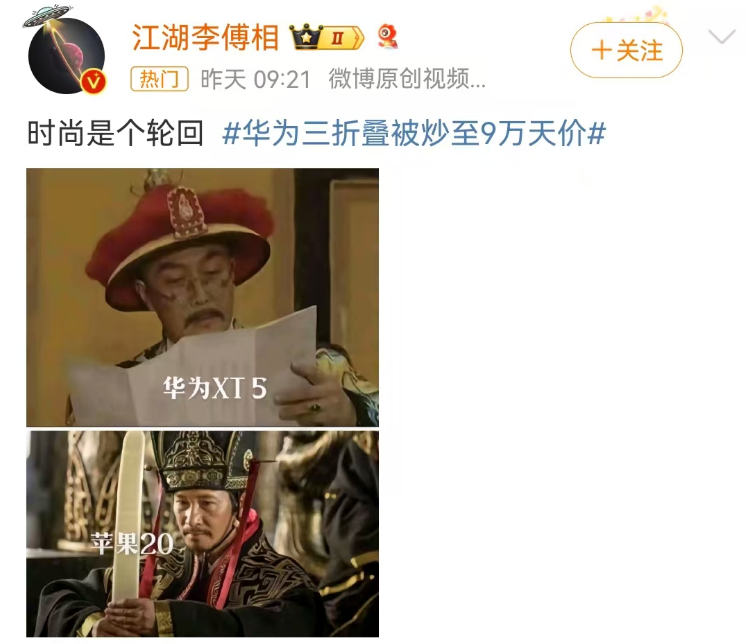
Task: Click the 热门 hot tag label
Action: 159,79
